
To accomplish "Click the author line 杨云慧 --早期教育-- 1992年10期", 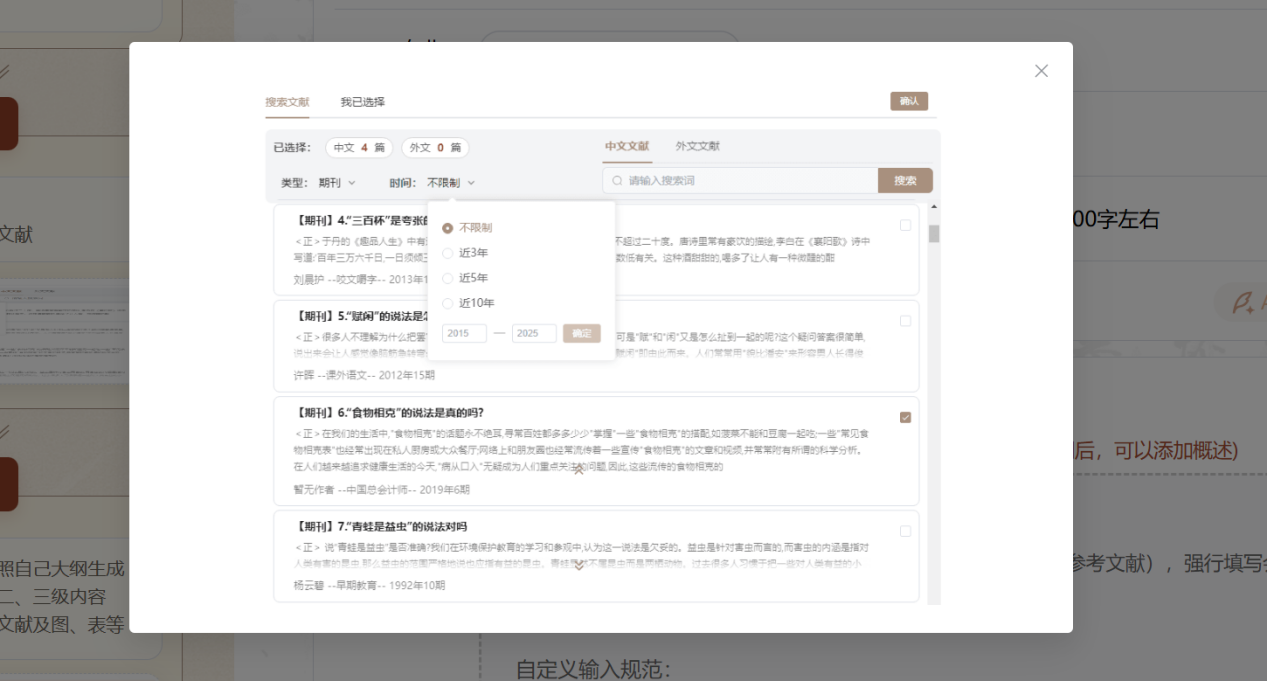I will 369,585.
